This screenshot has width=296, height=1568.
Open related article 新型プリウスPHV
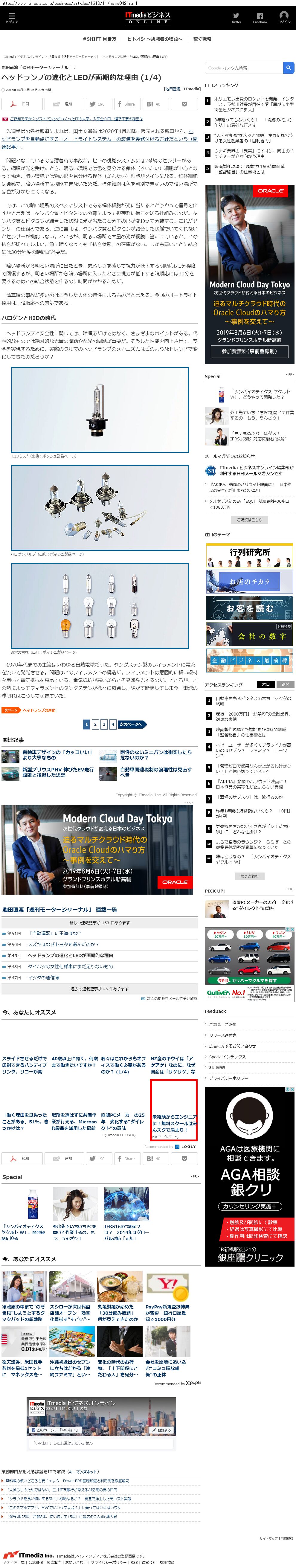tap(58, 772)
